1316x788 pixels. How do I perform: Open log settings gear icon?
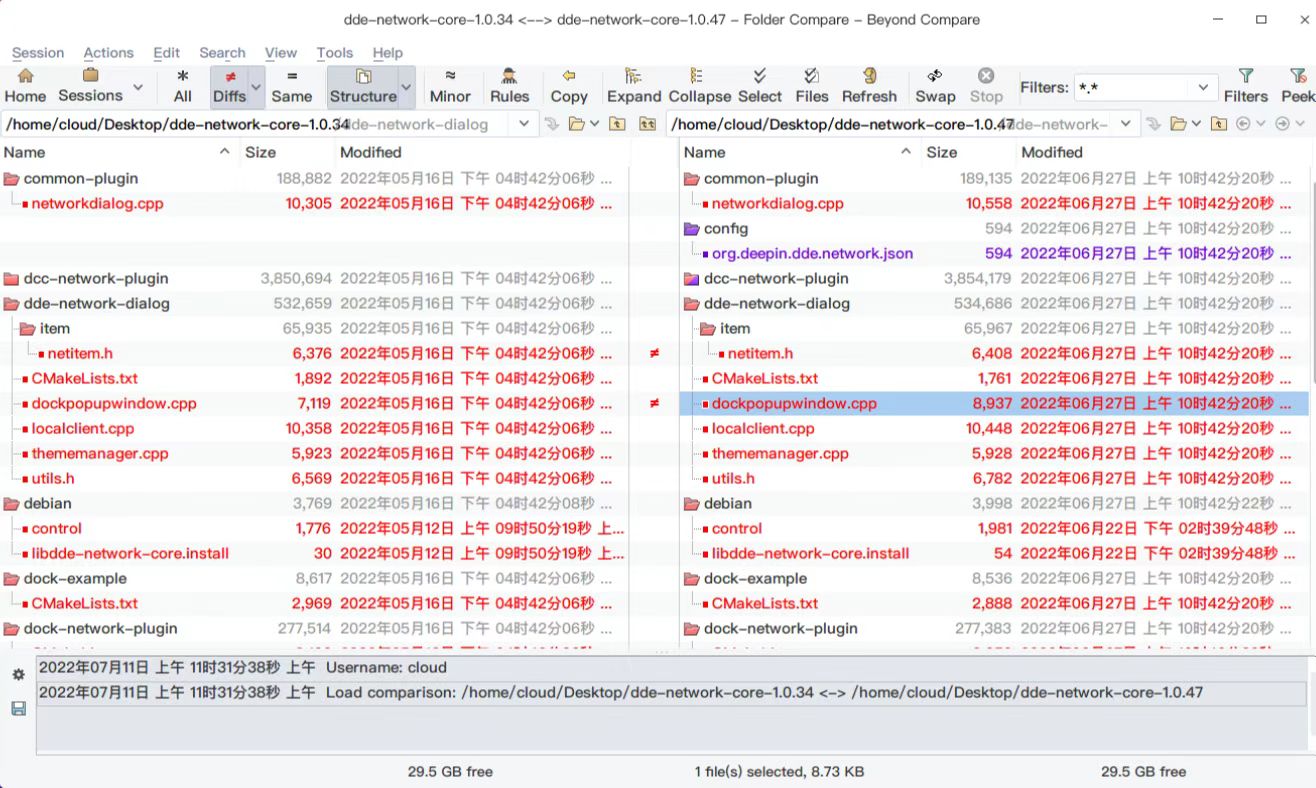pos(18,675)
